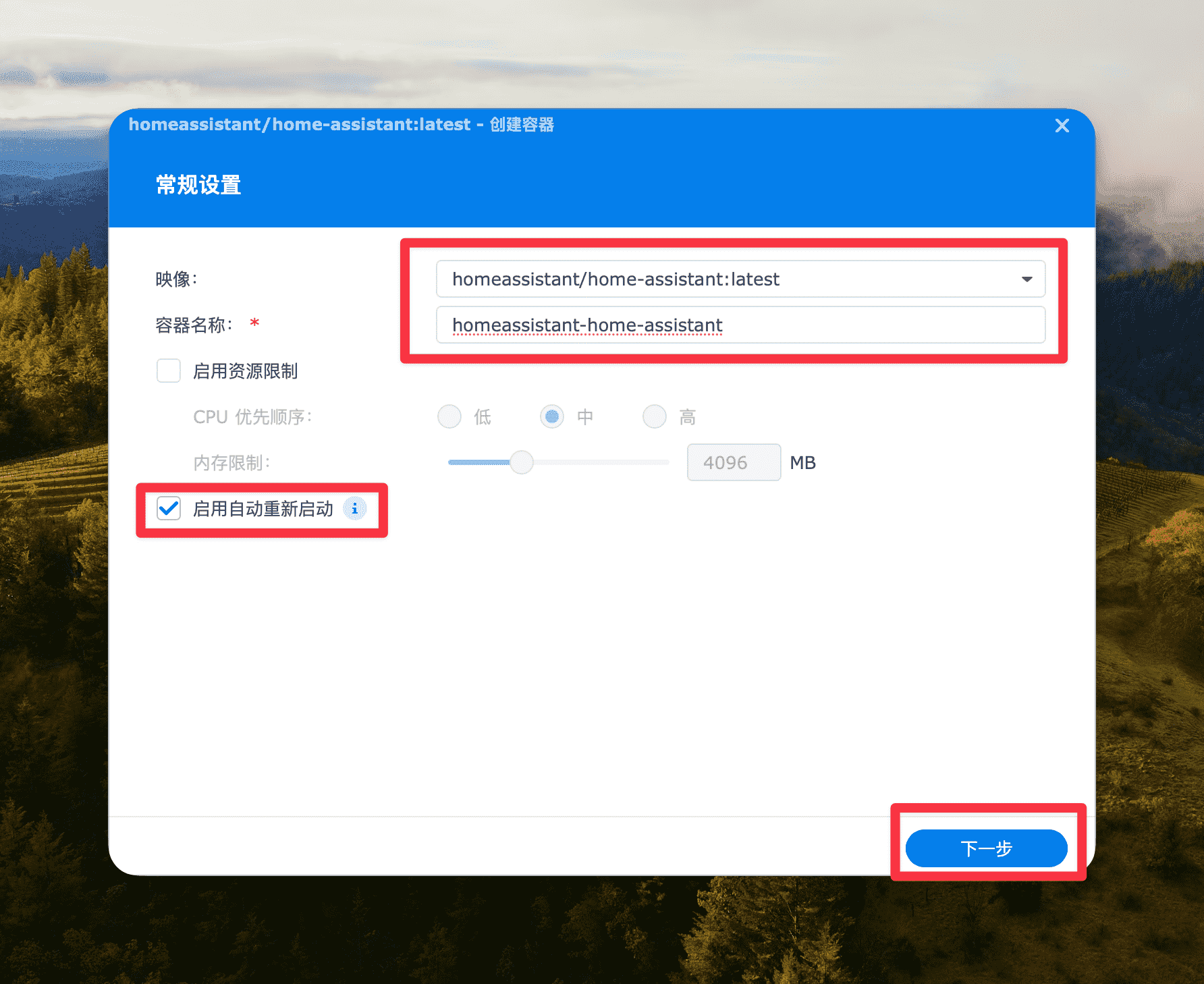Click the info icon beside 启用自动重新启动
This screenshot has width=1204, height=984.
[x=354, y=509]
